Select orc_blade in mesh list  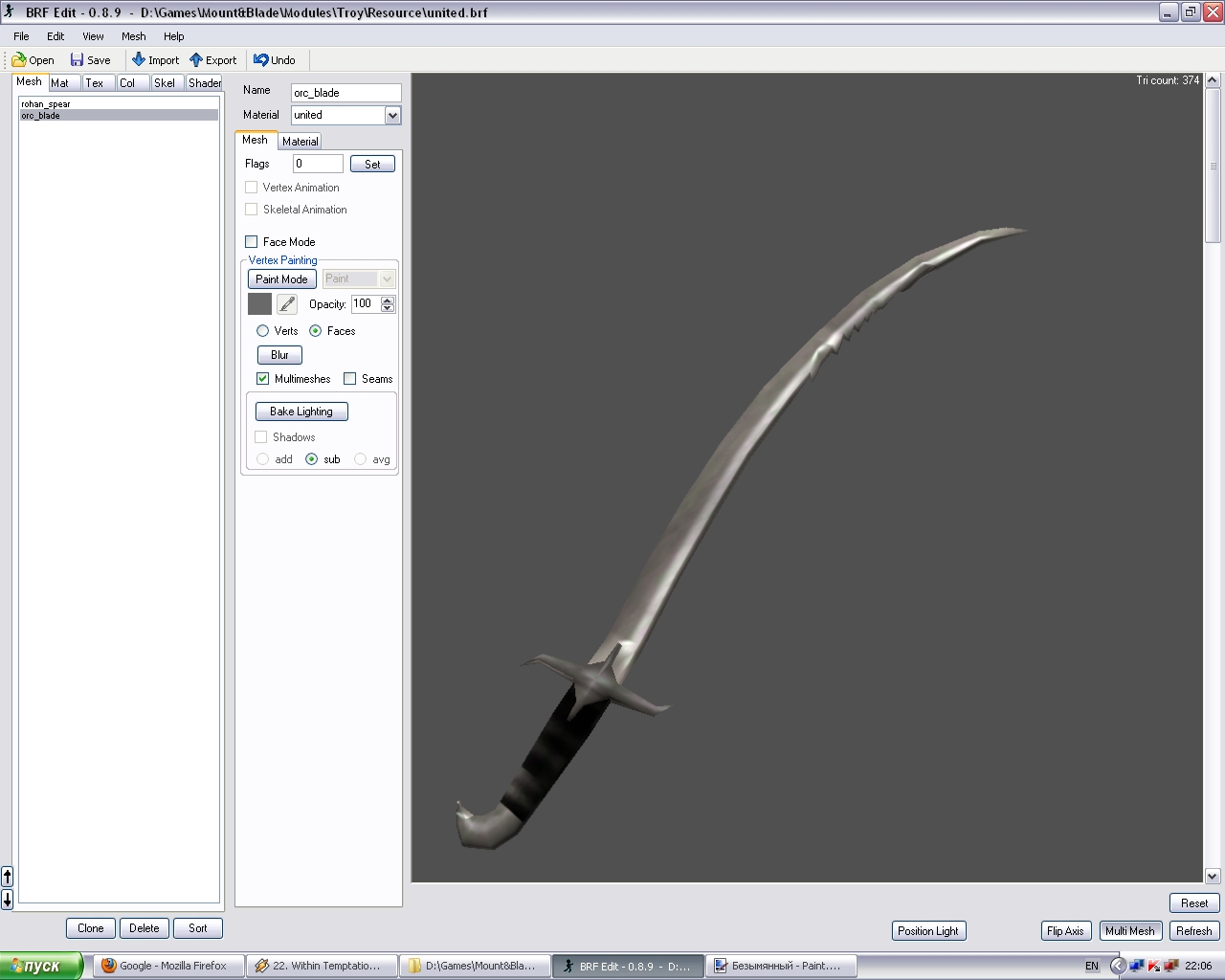point(119,116)
